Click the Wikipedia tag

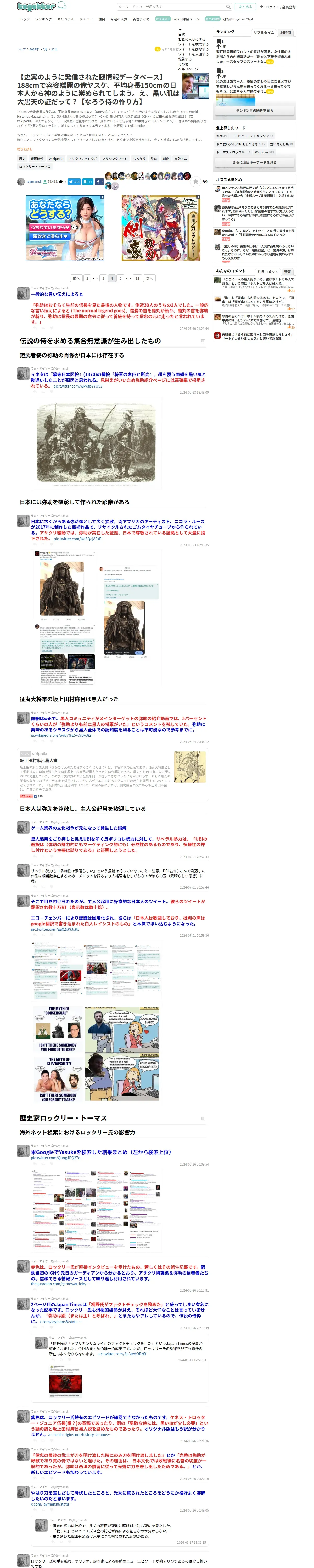tap(56, 158)
